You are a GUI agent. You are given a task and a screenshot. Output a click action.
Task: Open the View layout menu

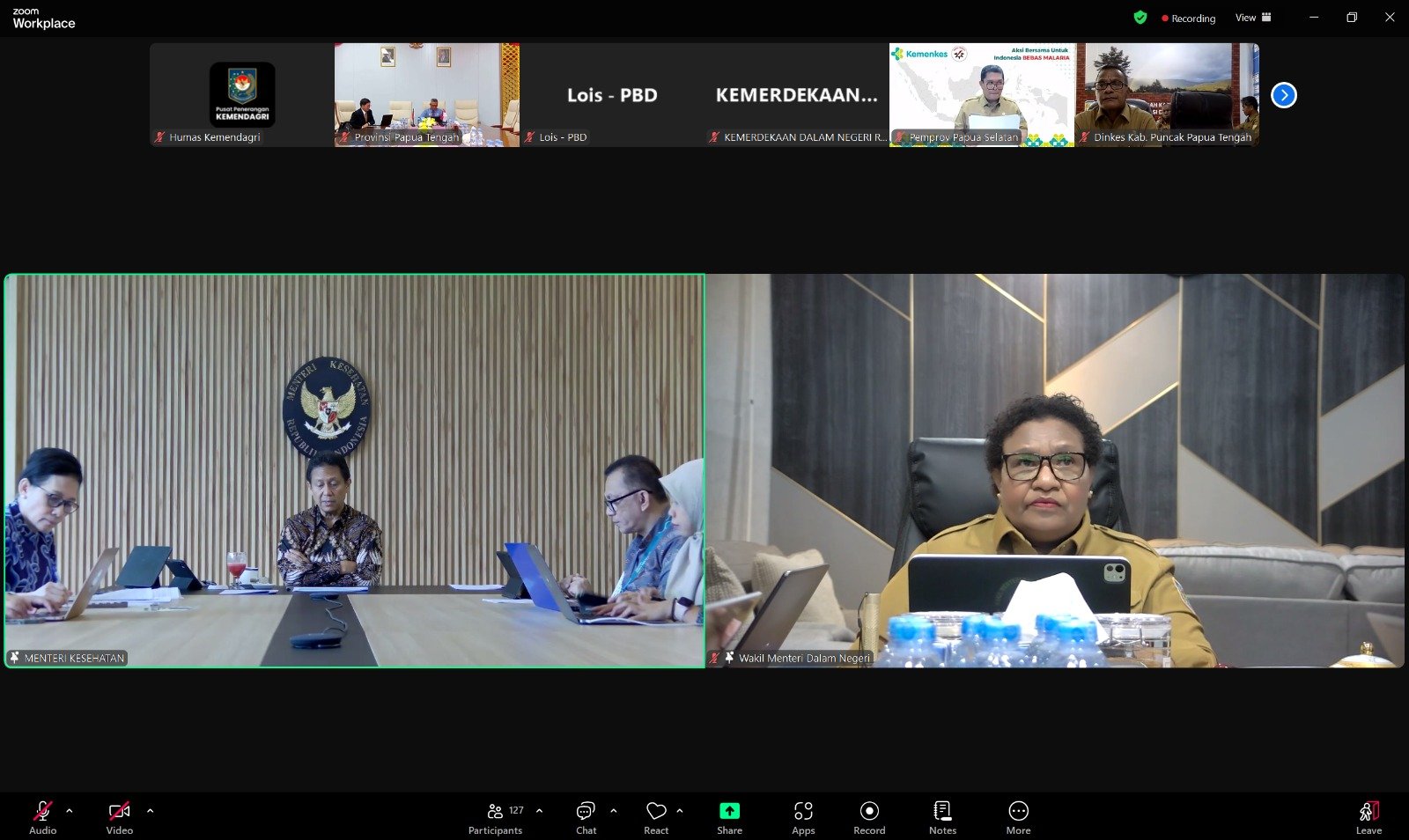pyautogui.click(x=1253, y=18)
